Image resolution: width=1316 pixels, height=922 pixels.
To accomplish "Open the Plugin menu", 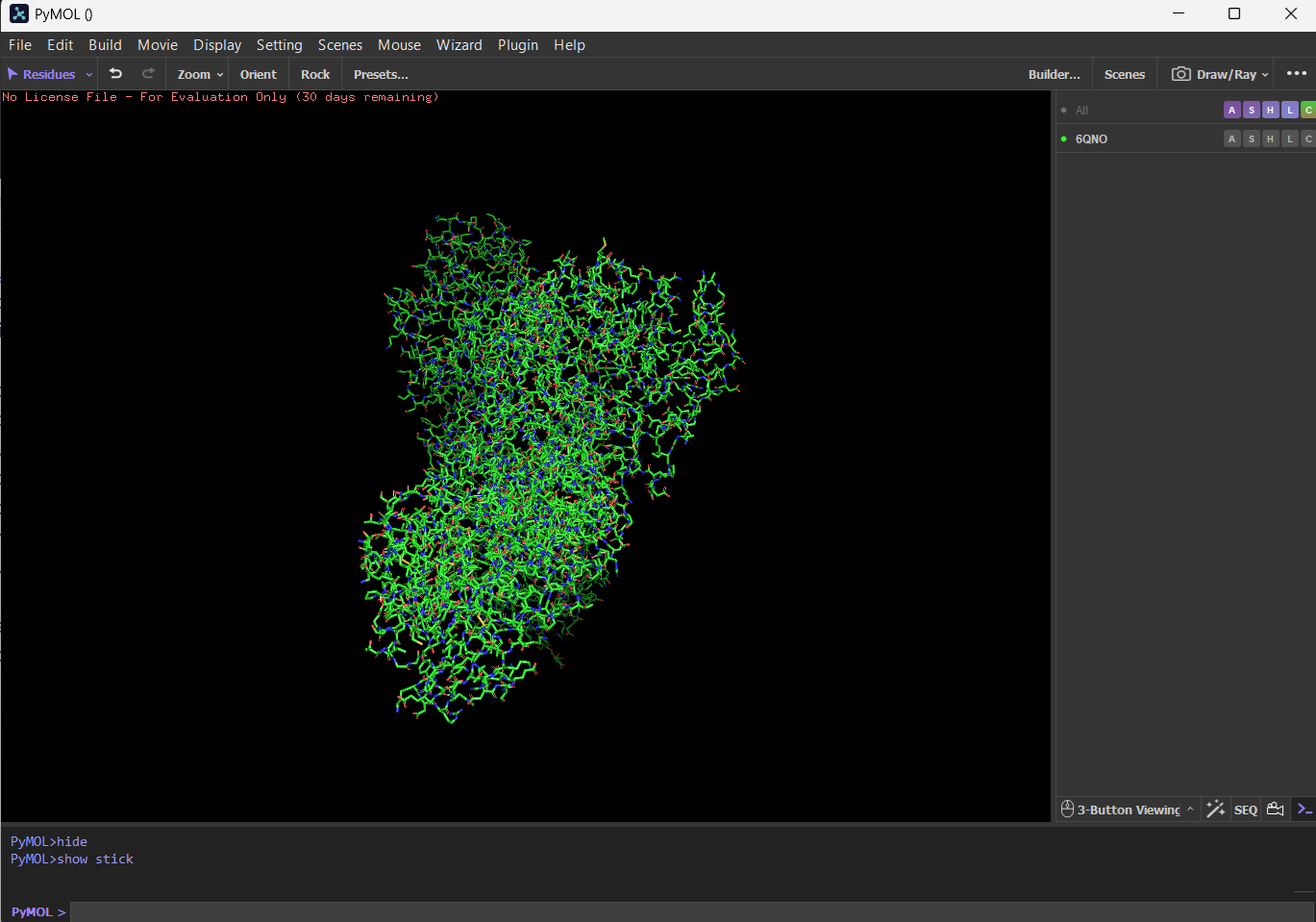I will [x=518, y=45].
